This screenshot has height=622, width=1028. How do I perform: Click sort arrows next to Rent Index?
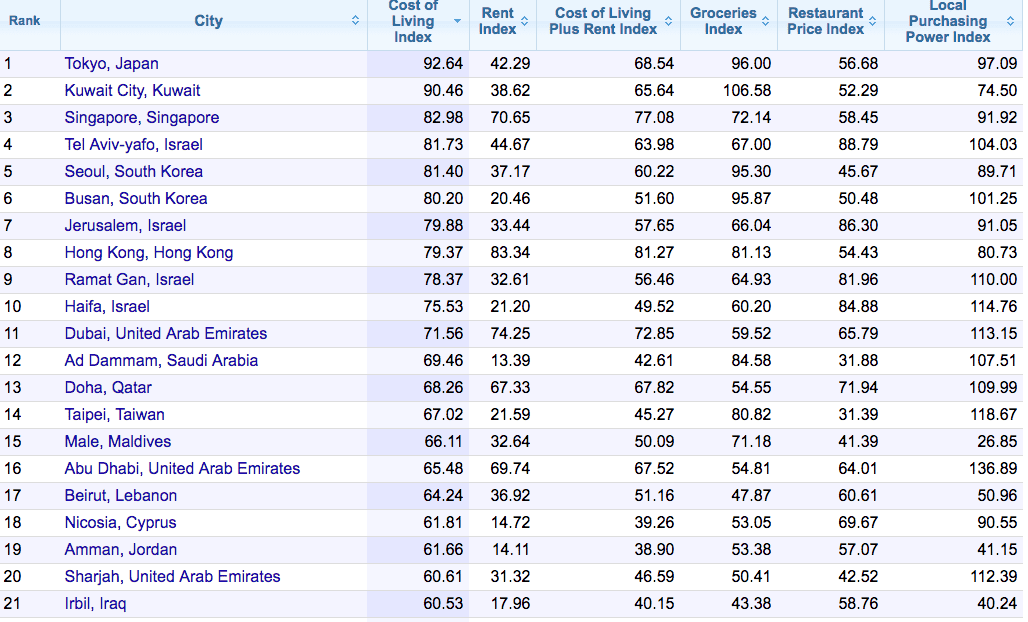pos(524,21)
